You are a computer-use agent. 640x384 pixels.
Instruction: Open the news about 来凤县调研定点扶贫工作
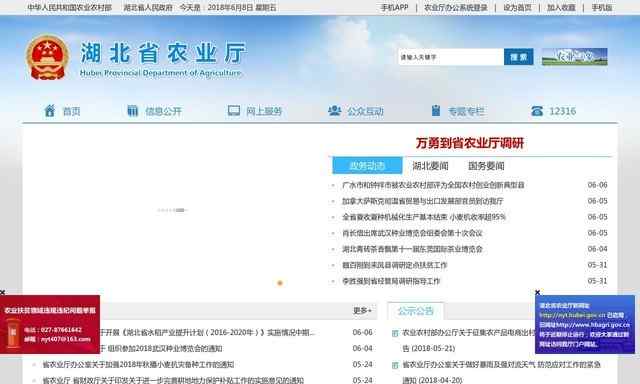(395, 265)
